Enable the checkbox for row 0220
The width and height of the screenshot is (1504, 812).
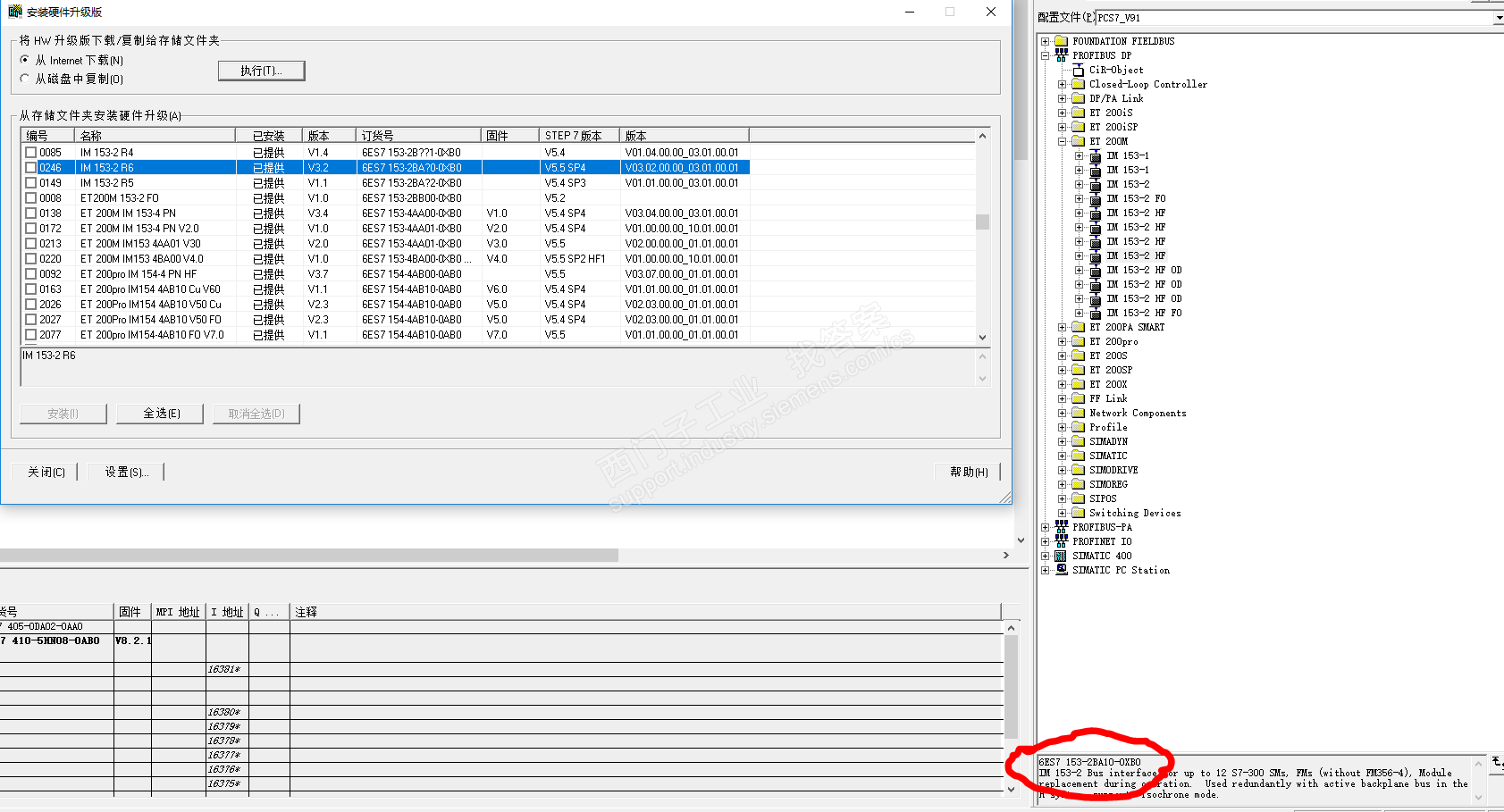[31, 259]
